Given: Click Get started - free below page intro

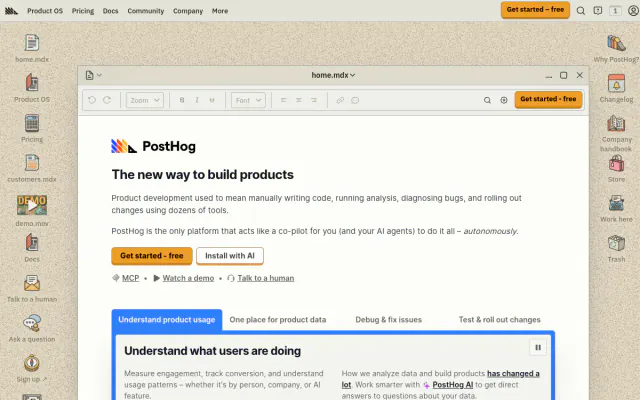Looking at the screenshot, I should 152,256.
